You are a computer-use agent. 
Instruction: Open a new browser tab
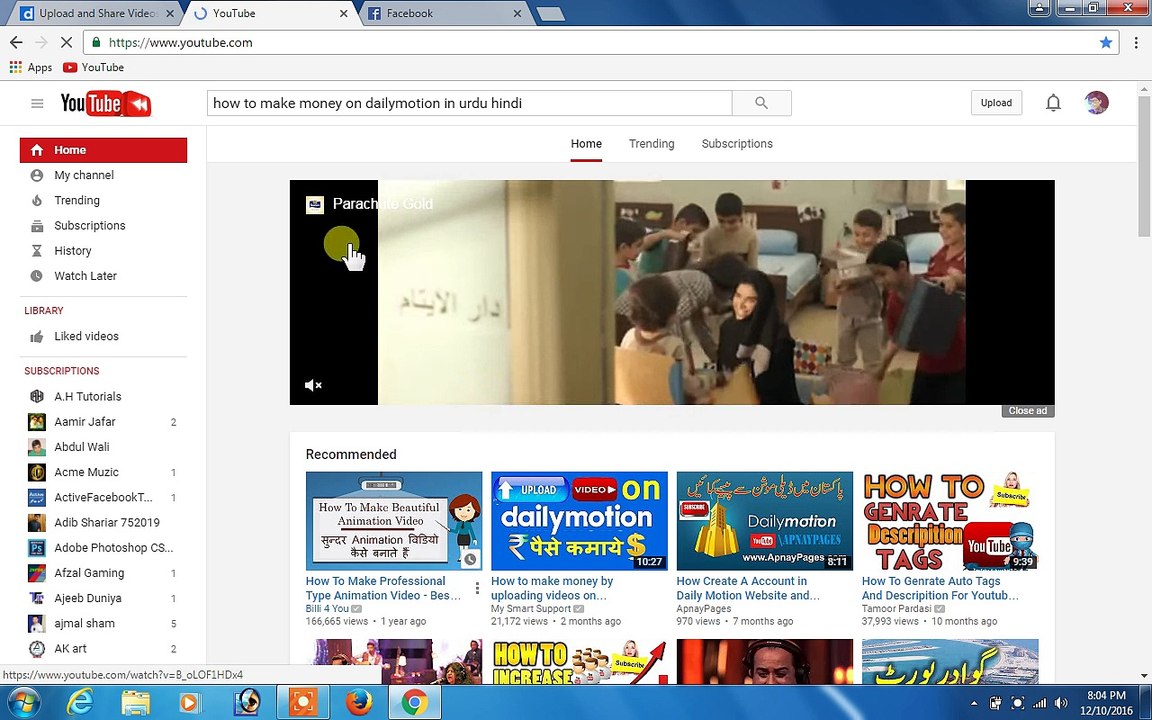(x=550, y=13)
